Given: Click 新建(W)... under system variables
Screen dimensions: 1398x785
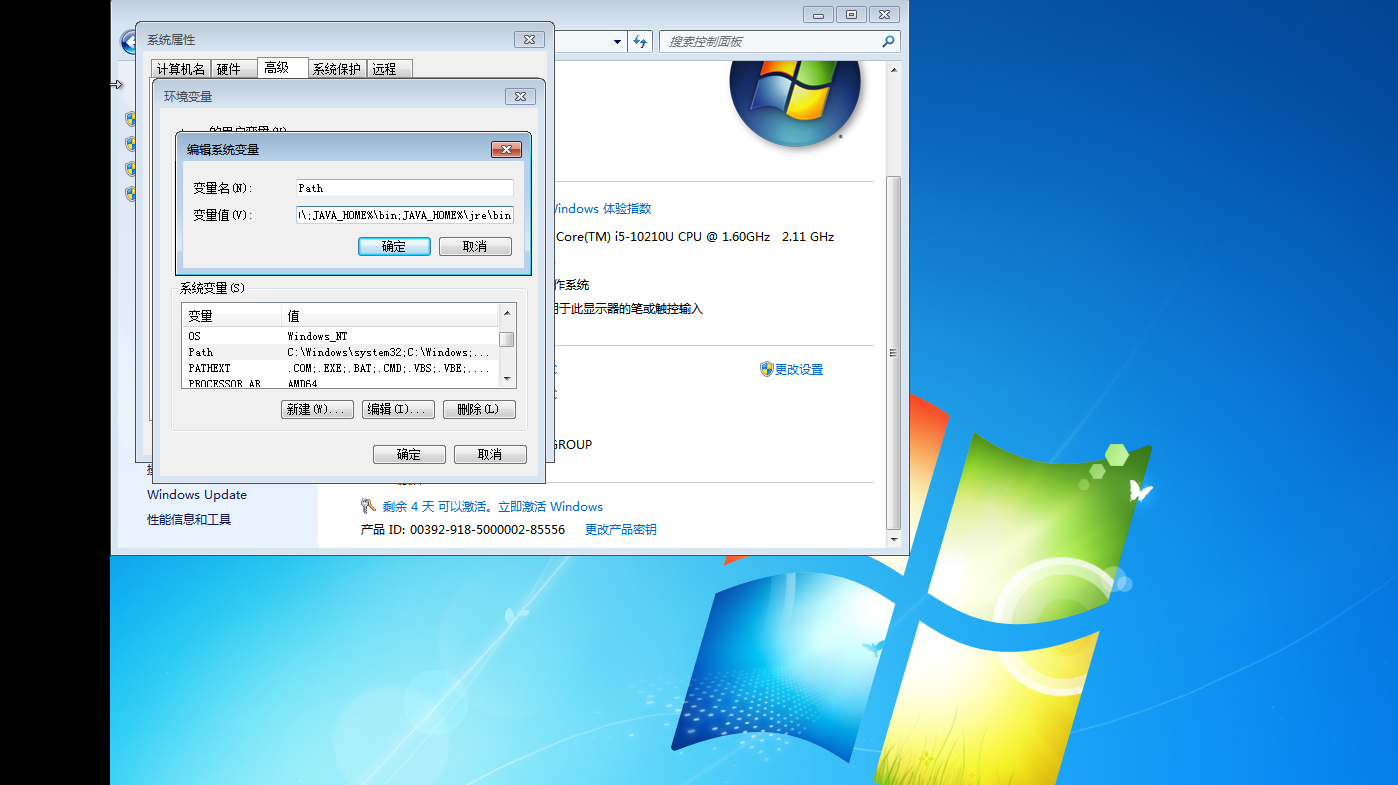Looking at the screenshot, I should (x=317, y=409).
